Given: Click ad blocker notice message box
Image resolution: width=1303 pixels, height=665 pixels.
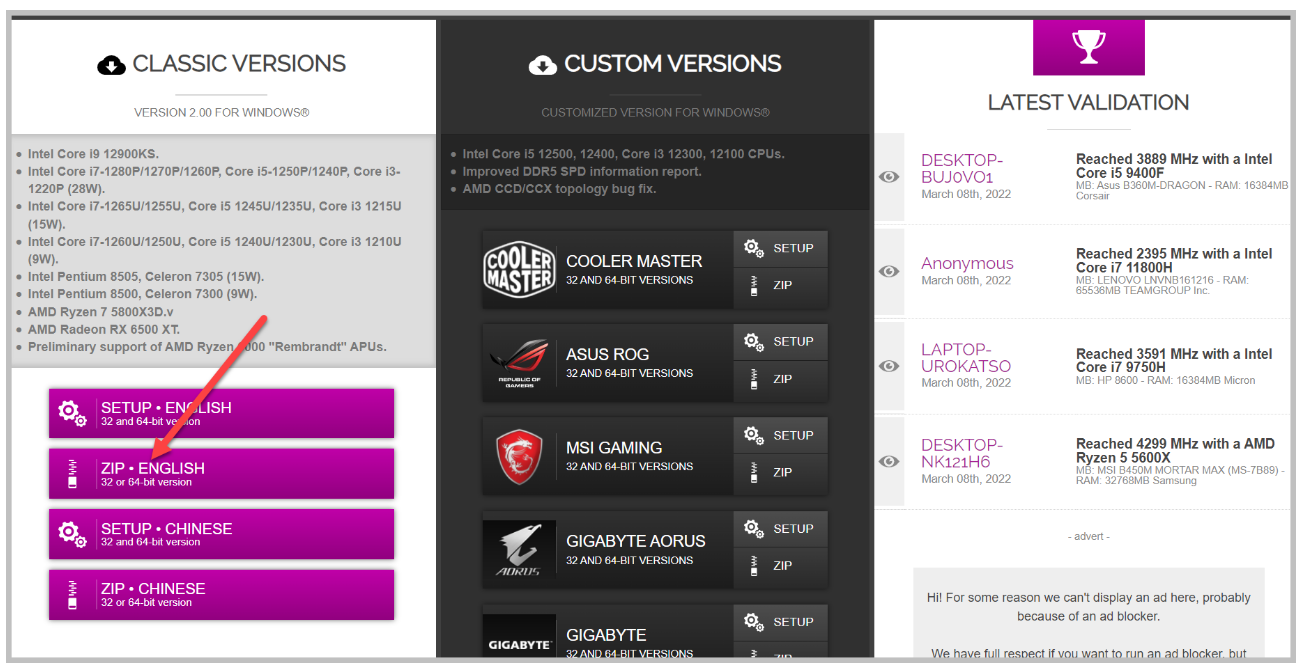Looking at the screenshot, I should point(1088,615).
